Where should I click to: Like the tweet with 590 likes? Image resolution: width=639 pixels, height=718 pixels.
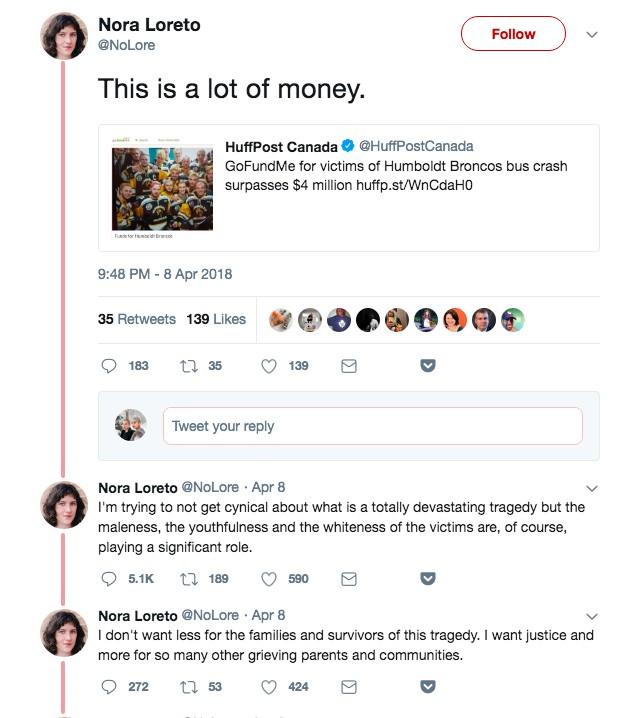(x=269, y=579)
